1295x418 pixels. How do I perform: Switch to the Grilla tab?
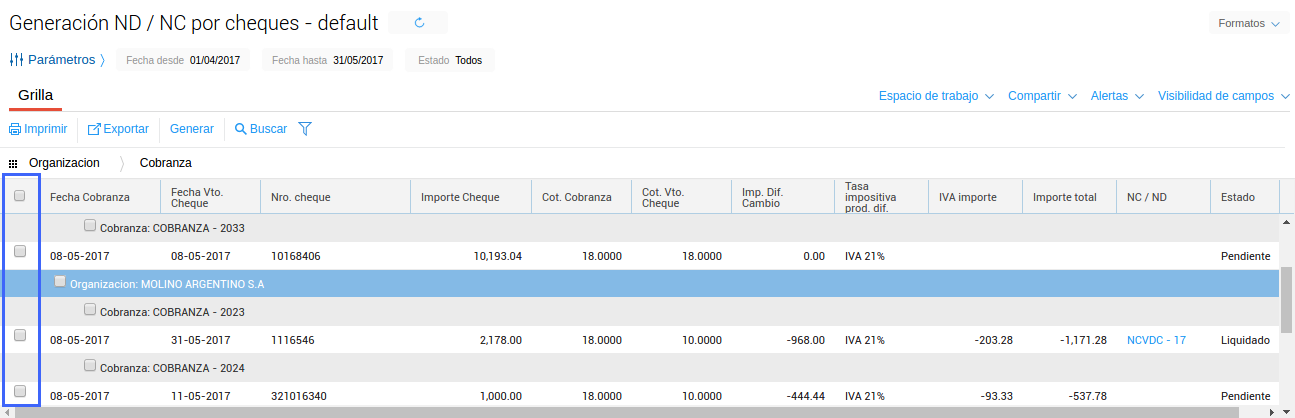point(35,95)
